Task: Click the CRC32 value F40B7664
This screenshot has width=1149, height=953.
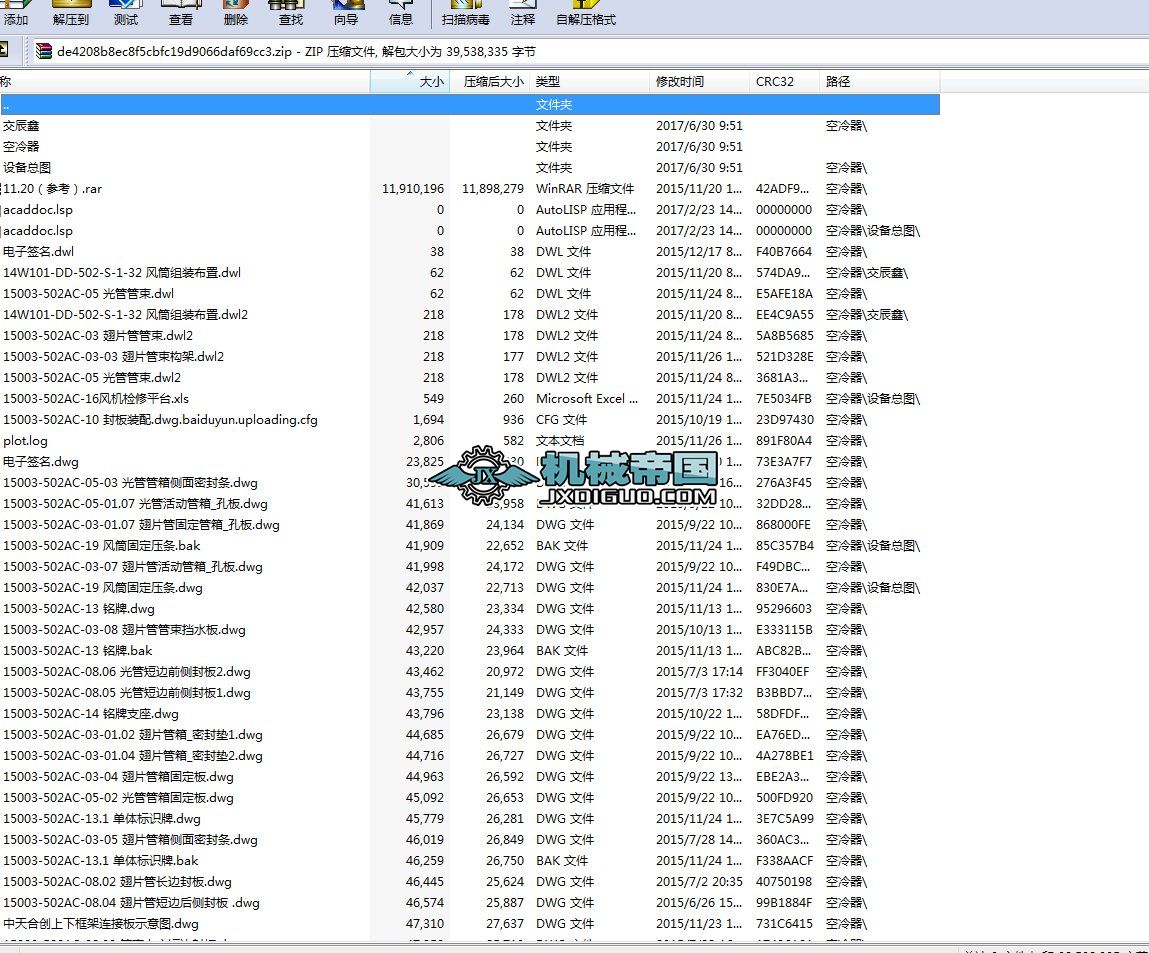Action: pyautogui.click(x=783, y=252)
